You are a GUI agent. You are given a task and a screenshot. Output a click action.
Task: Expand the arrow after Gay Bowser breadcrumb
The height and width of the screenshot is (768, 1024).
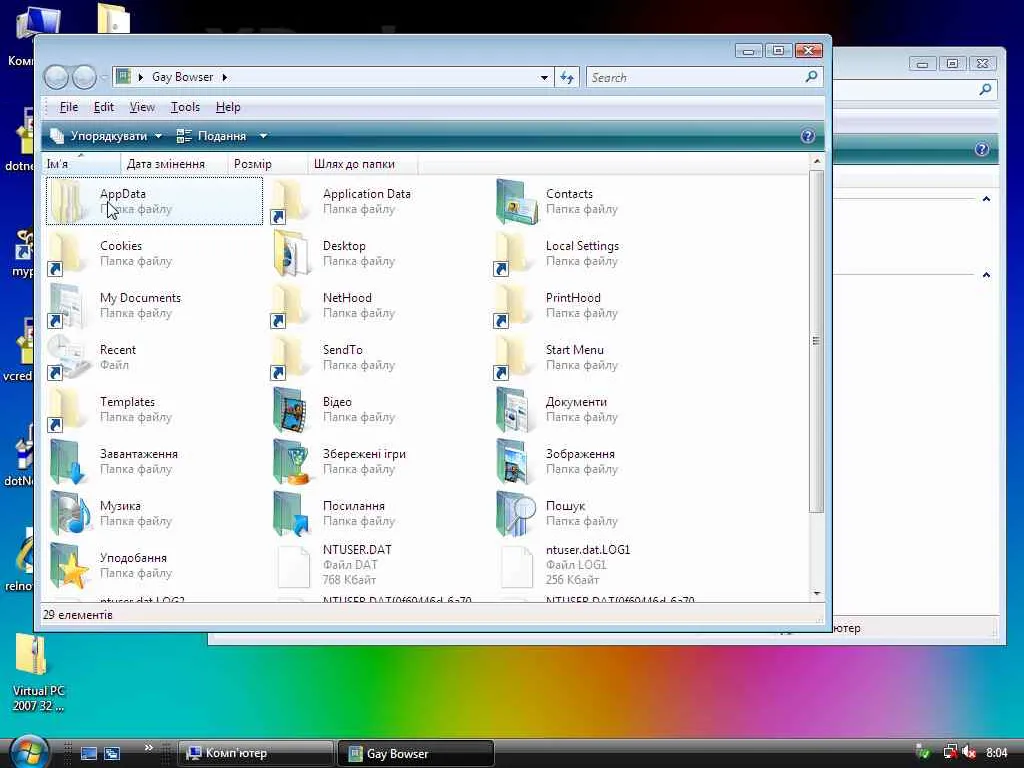(225, 77)
